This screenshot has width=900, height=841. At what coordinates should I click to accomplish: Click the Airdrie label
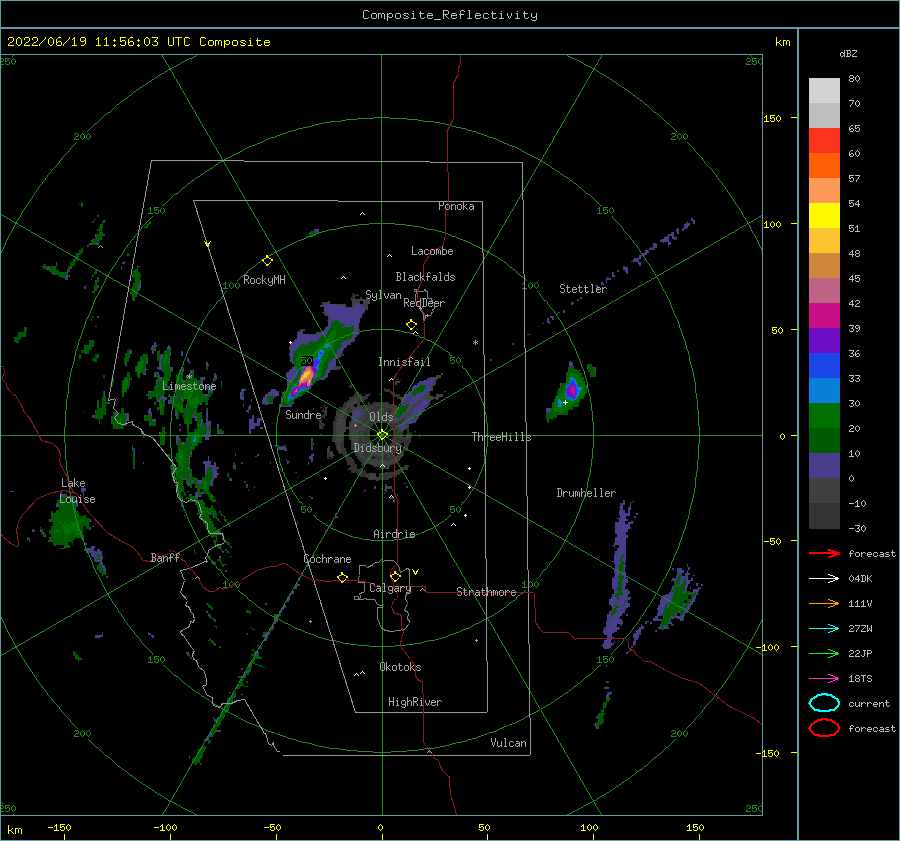[394, 534]
